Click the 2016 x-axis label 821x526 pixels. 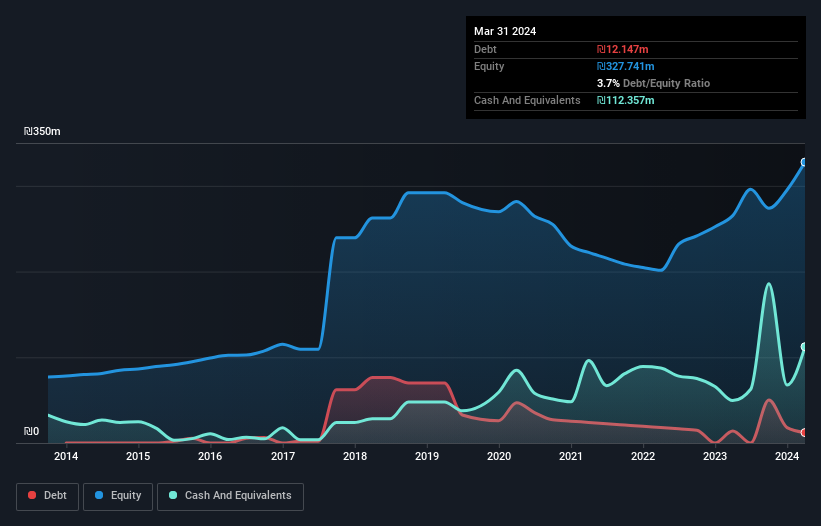(210, 456)
